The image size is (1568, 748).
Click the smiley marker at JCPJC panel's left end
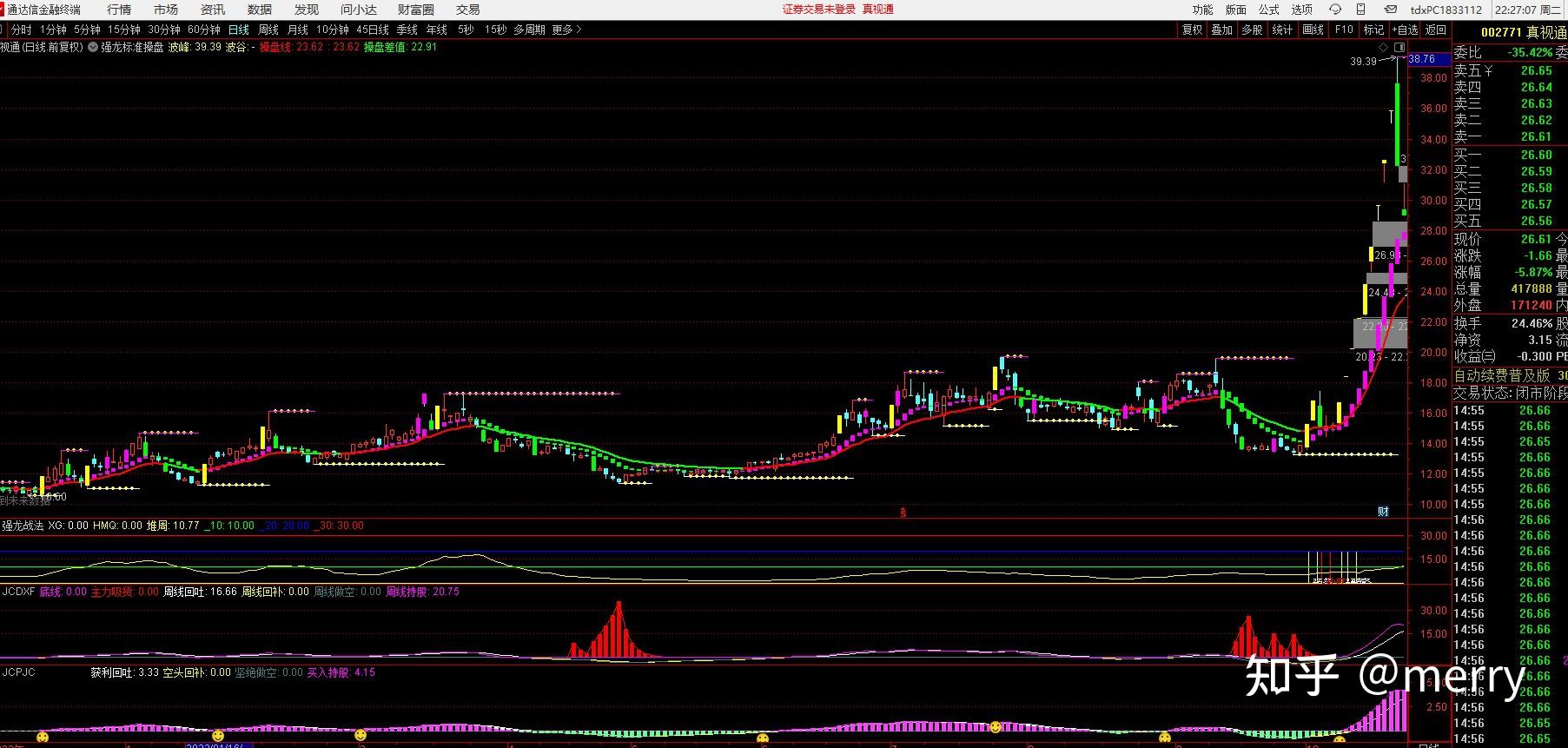pos(42,737)
